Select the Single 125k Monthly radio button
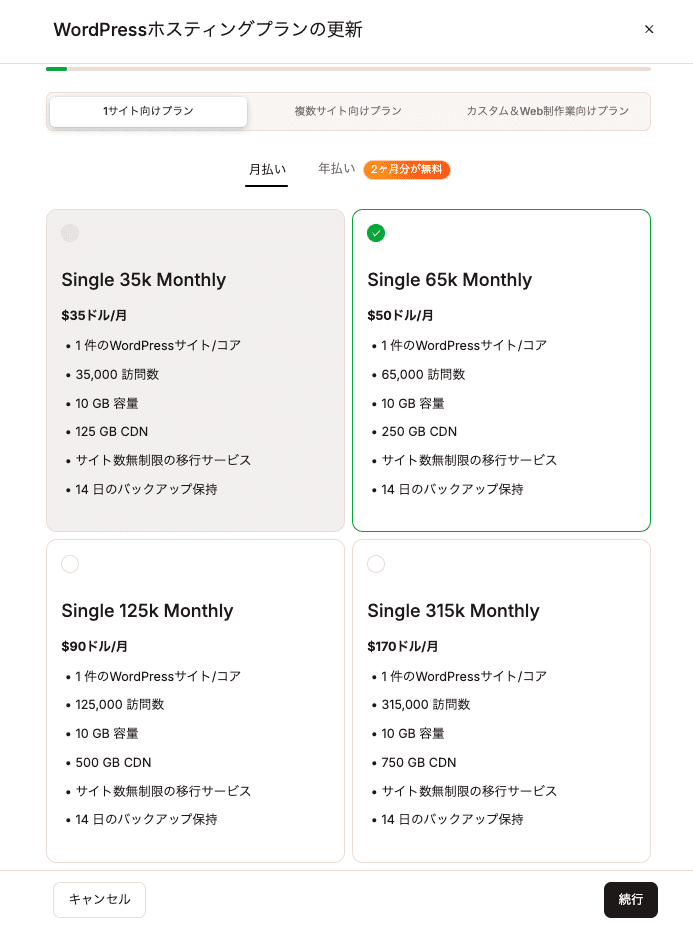Screen dimensions: 693x927 [x=70, y=564]
